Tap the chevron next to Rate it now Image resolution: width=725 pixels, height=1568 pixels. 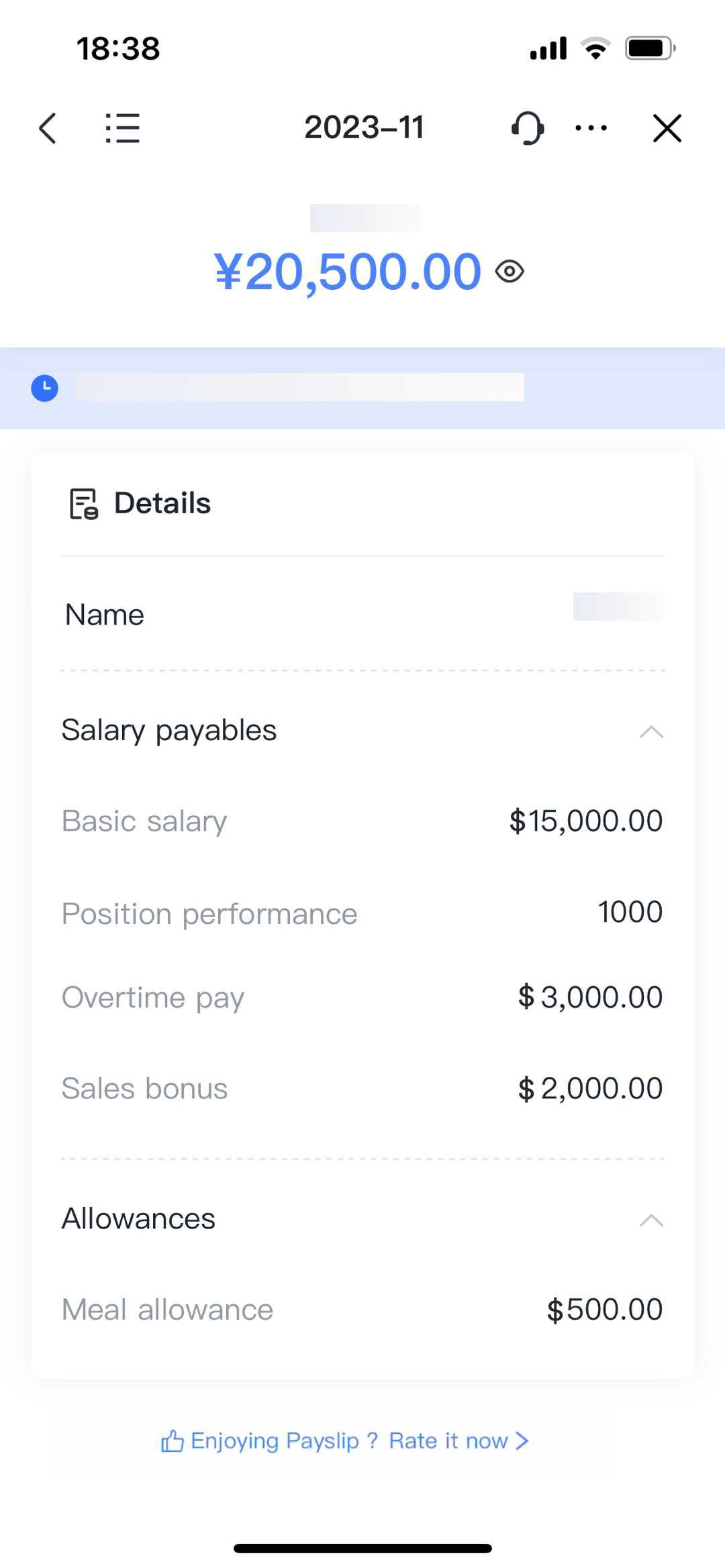[x=522, y=1440]
